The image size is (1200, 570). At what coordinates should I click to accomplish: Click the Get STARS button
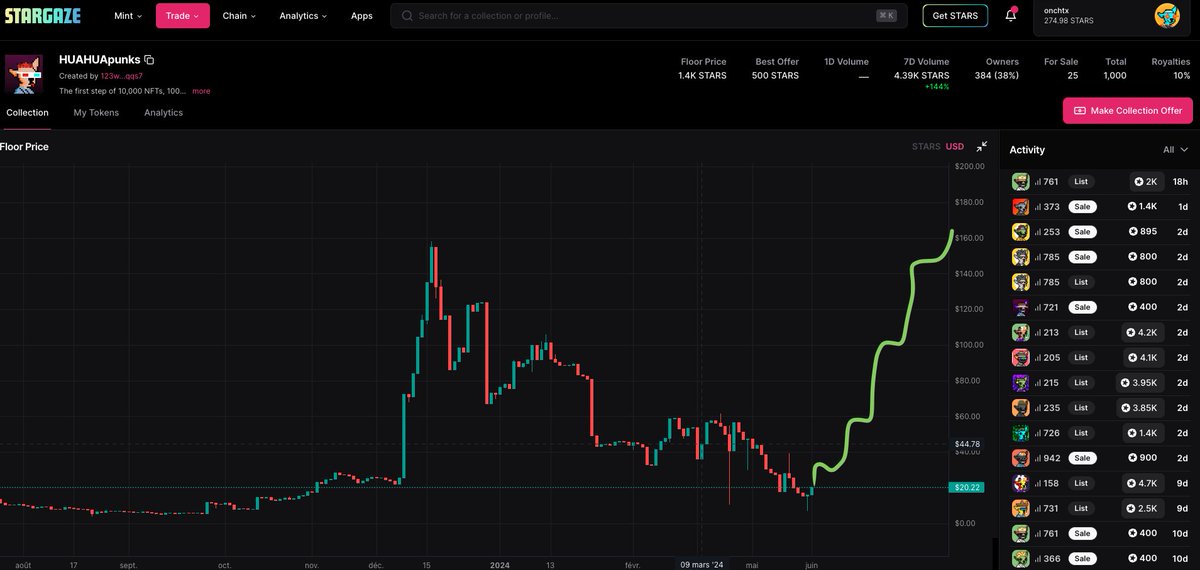pos(955,16)
